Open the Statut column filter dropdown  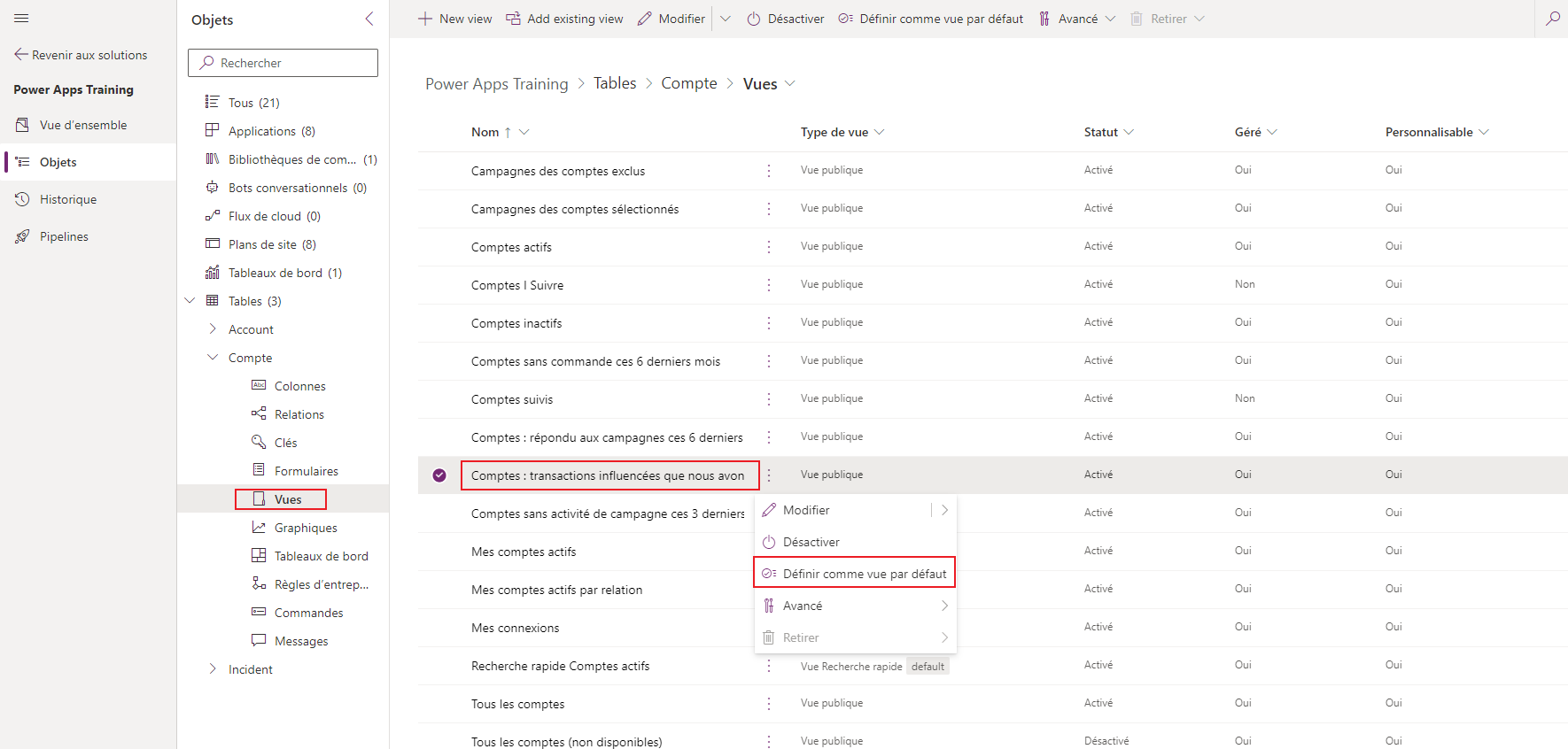tap(1129, 132)
